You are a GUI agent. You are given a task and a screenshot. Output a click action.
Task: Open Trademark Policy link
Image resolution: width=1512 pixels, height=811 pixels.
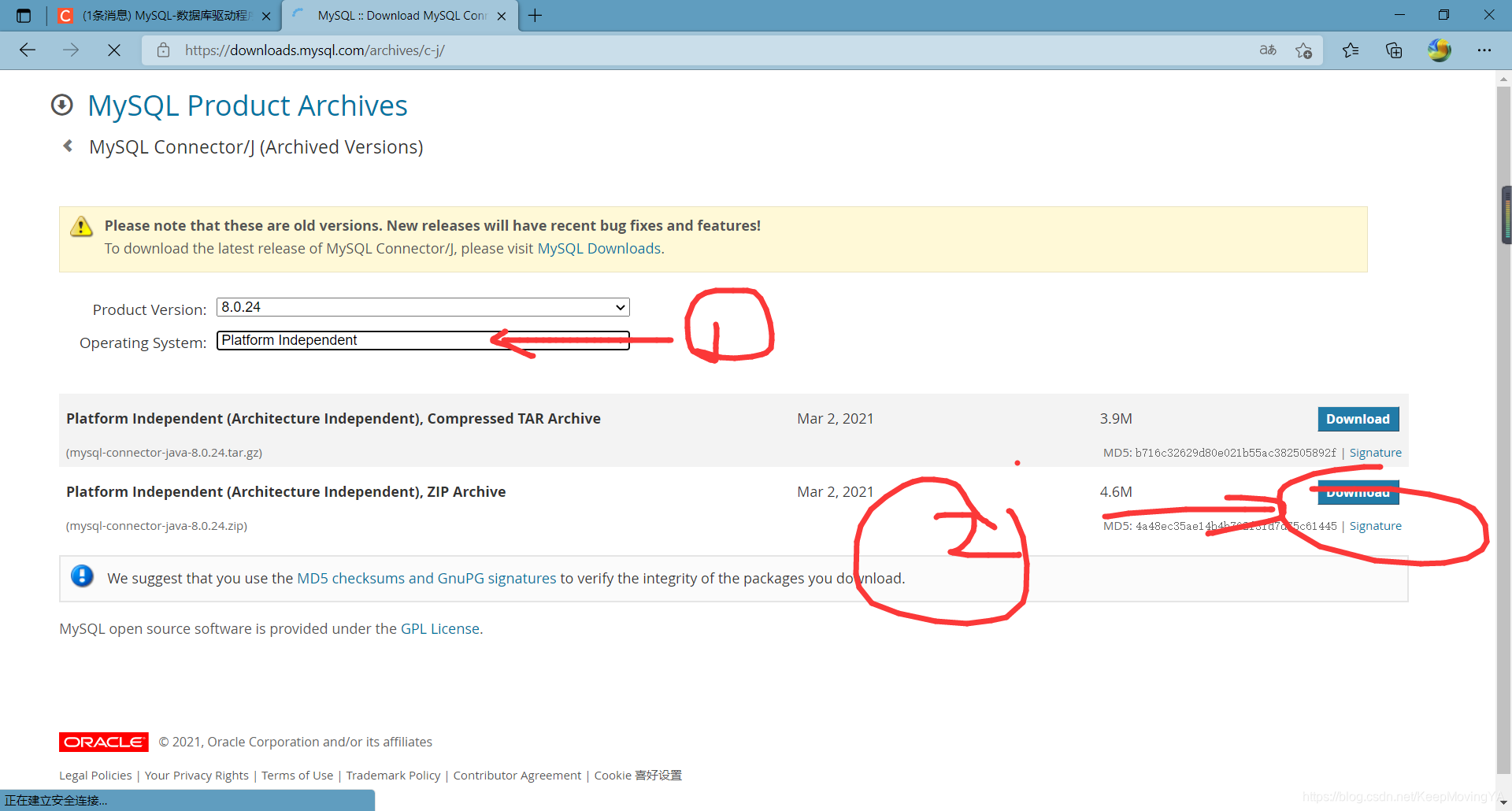point(393,776)
